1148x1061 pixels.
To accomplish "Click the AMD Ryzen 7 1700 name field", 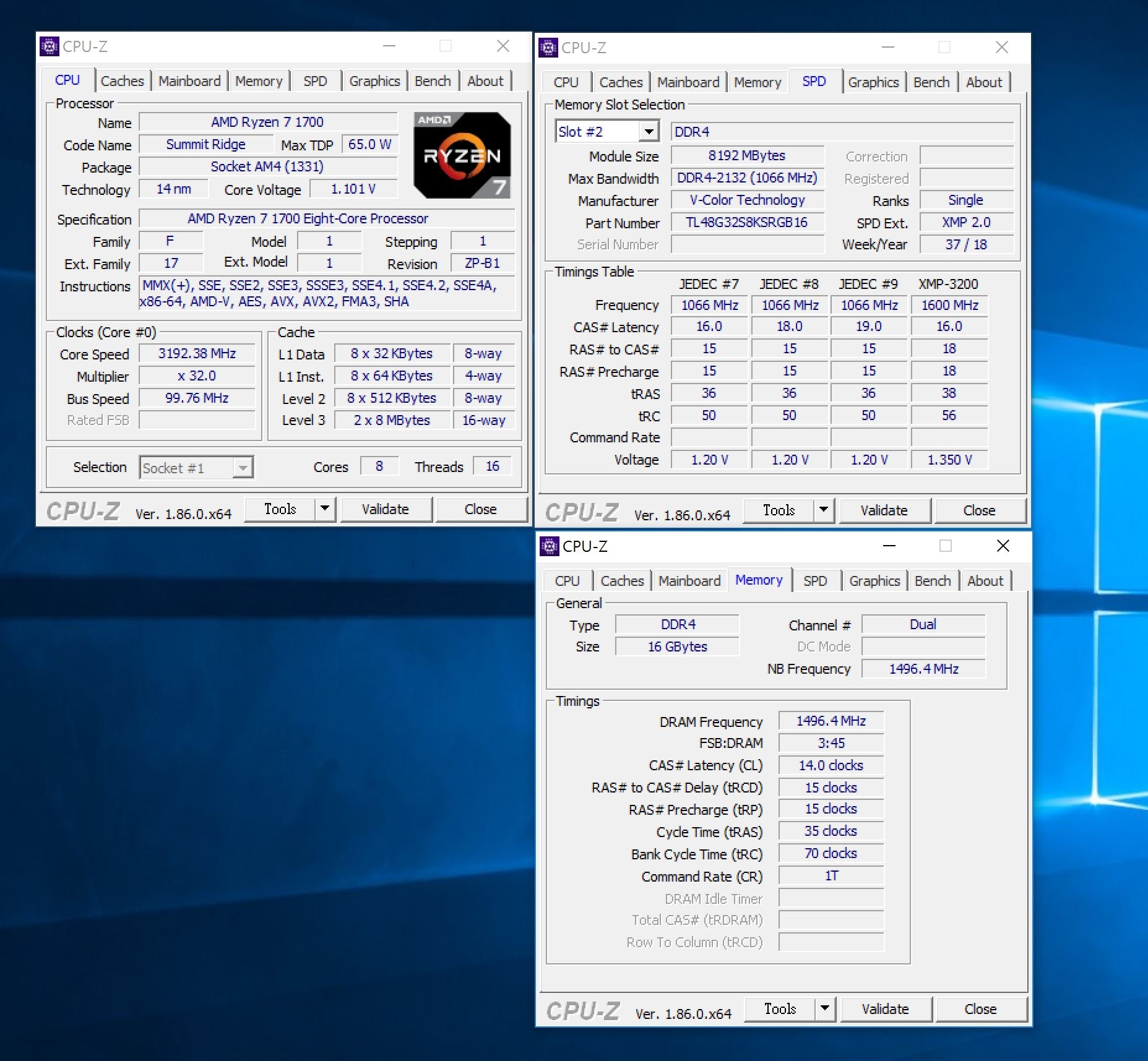I will [x=267, y=122].
